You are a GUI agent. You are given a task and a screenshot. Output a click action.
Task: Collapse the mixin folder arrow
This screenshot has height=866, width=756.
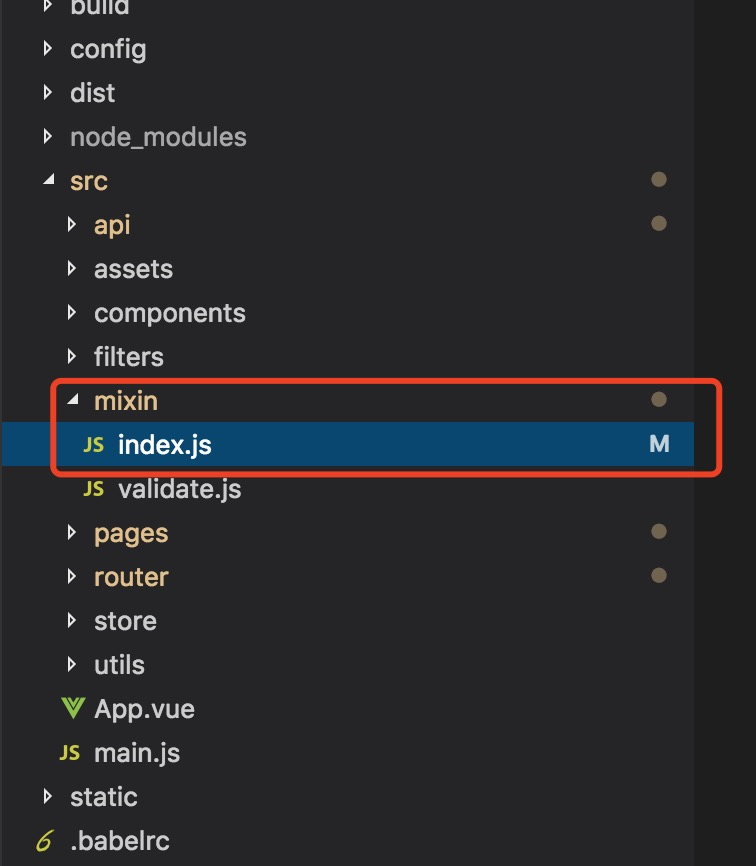[72, 401]
